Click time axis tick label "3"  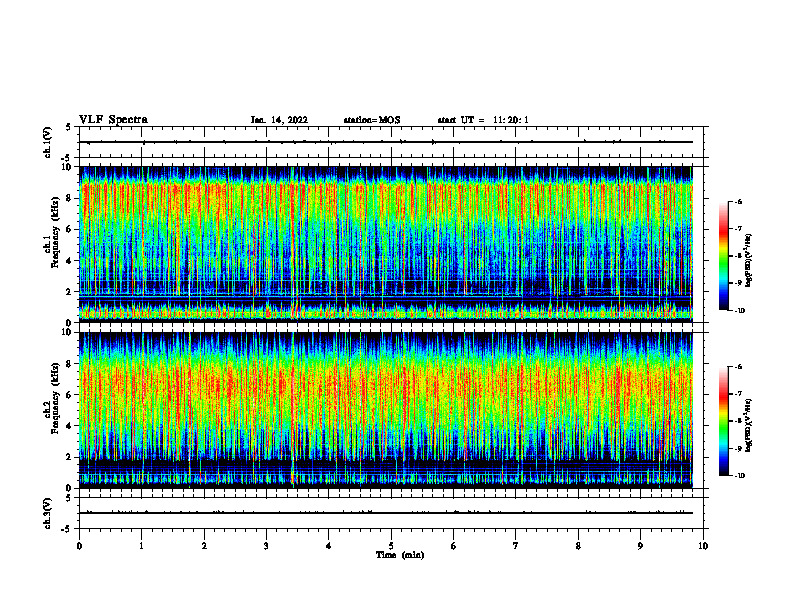click(x=266, y=546)
